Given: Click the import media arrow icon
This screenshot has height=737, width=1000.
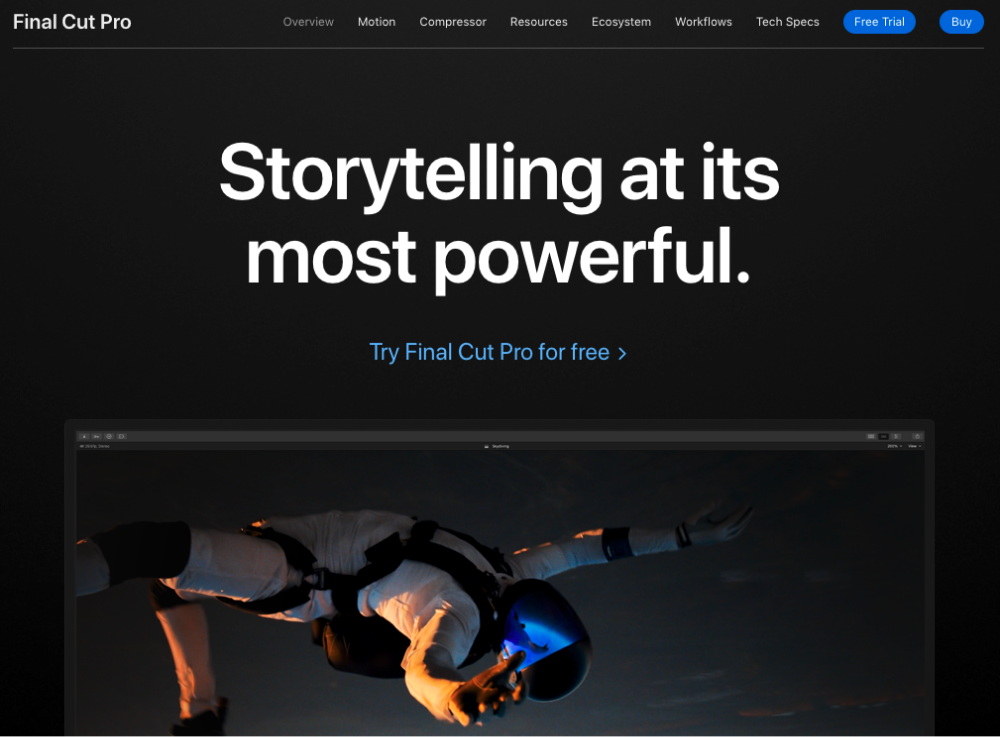Looking at the screenshot, I should click(x=84, y=437).
